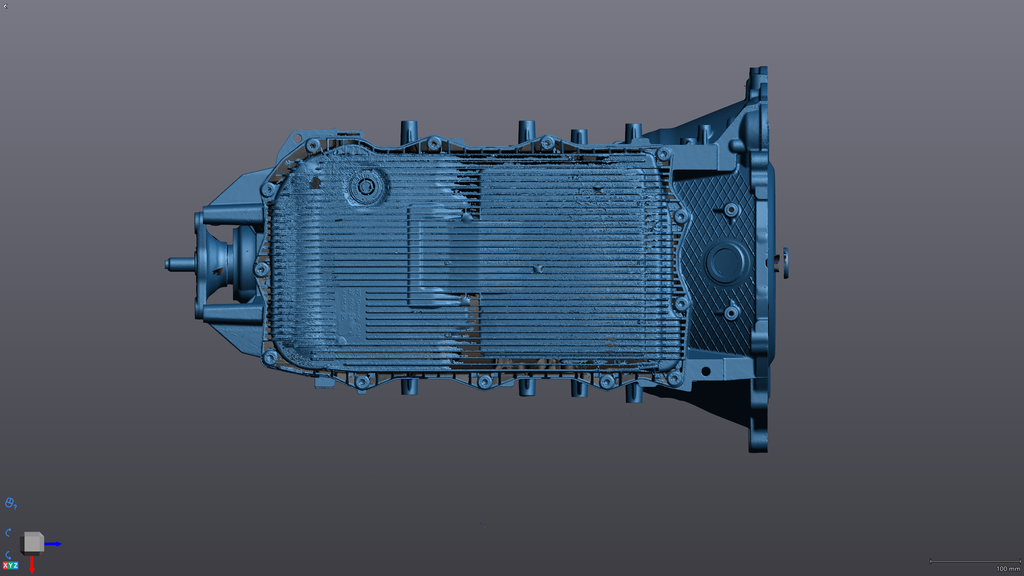
Task: Select the shaft stub on the right edge
Action: click(784, 262)
